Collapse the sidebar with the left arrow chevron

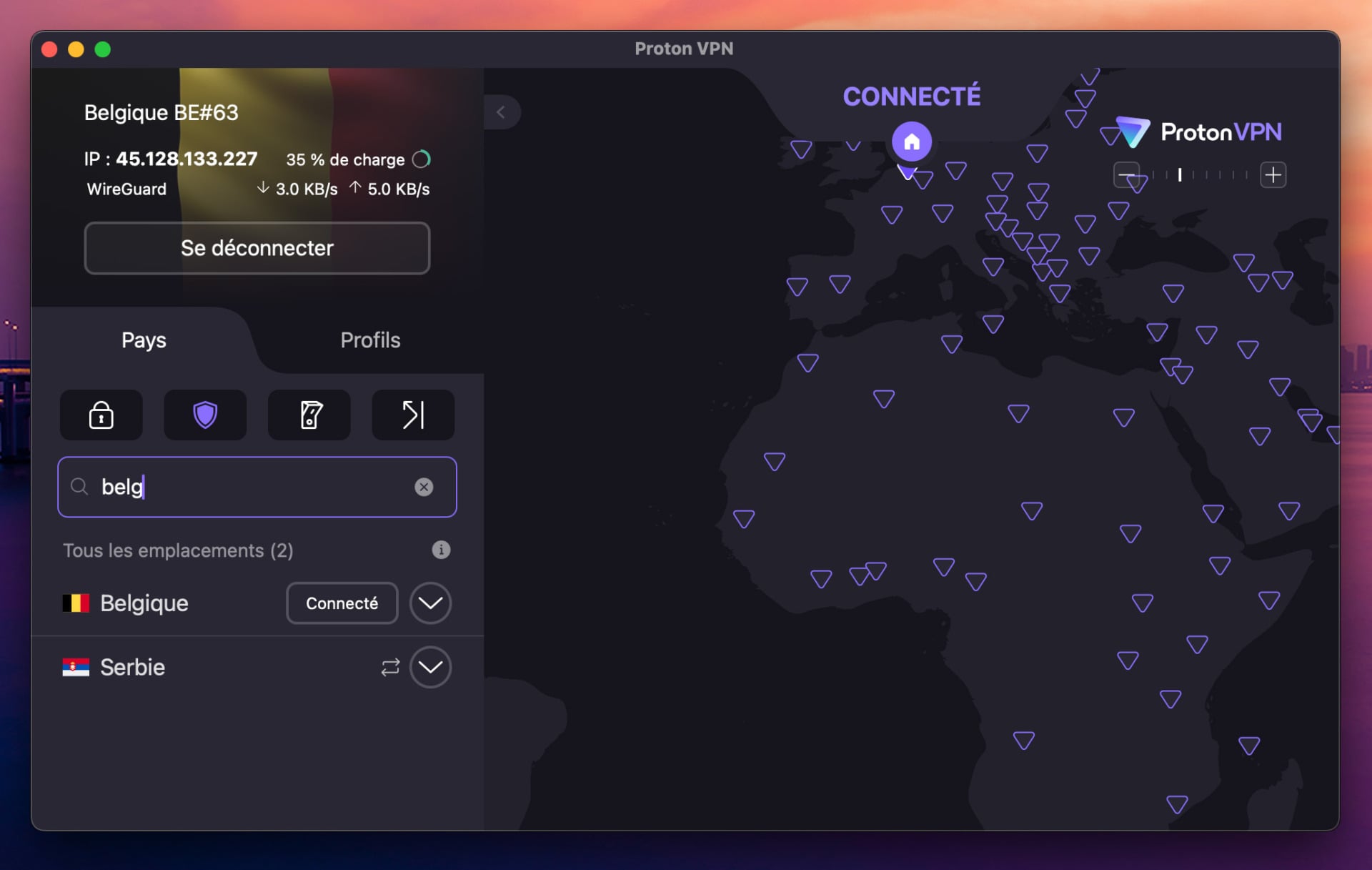502,112
